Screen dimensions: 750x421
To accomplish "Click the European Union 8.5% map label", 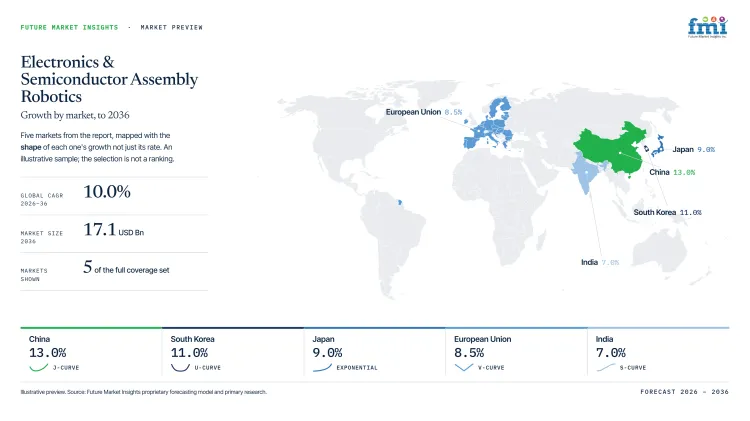I will click(424, 112).
